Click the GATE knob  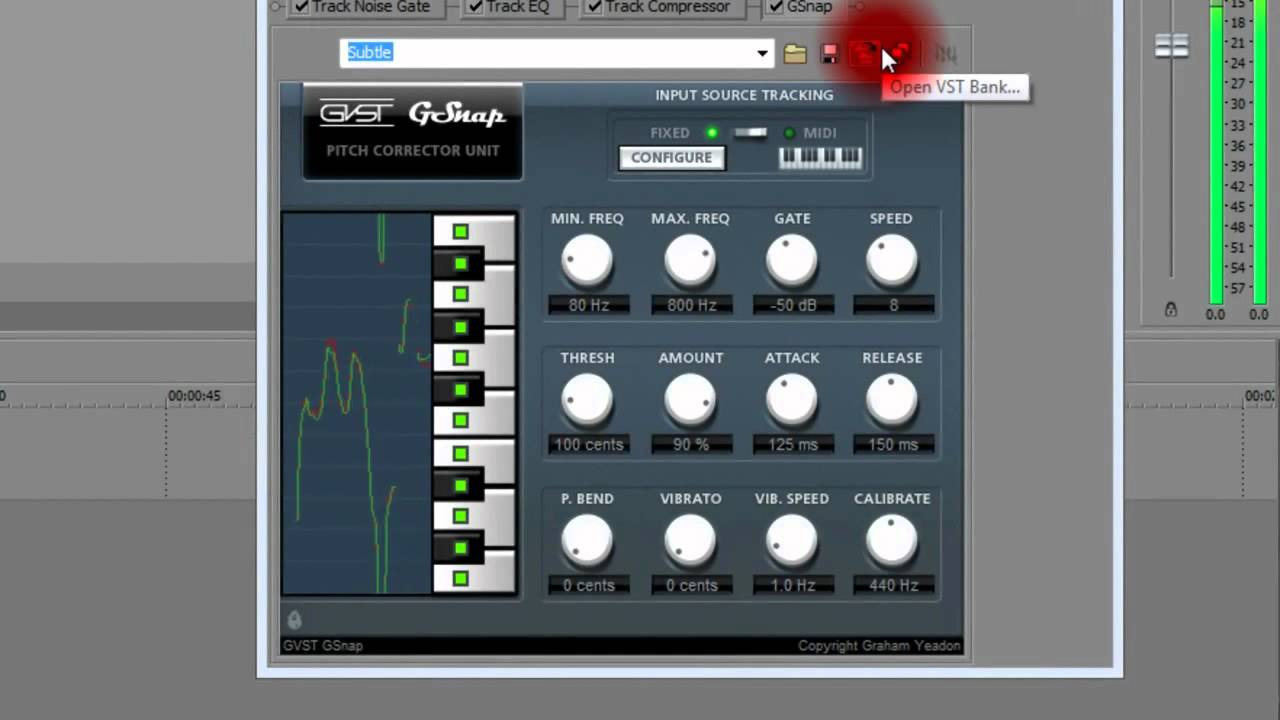click(792, 261)
